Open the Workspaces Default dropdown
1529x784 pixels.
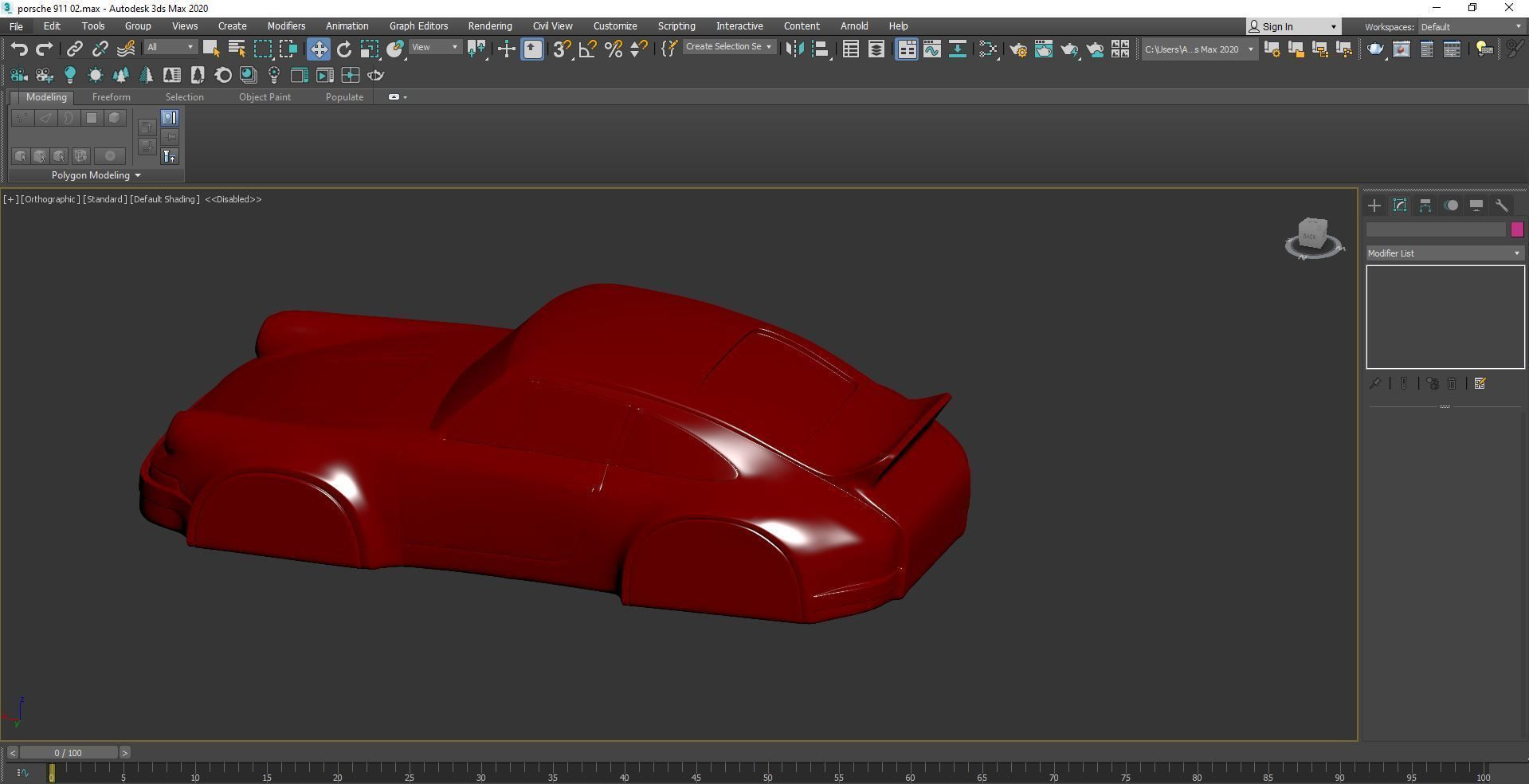coord(1471,27)
